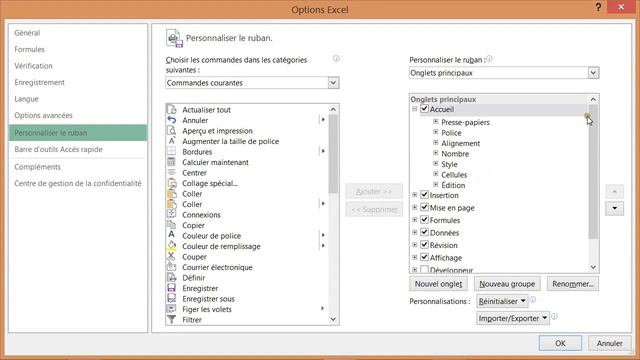This screenshot has width=640, height=360.
Task: Go to Options avancées
Action: [43, 116]
